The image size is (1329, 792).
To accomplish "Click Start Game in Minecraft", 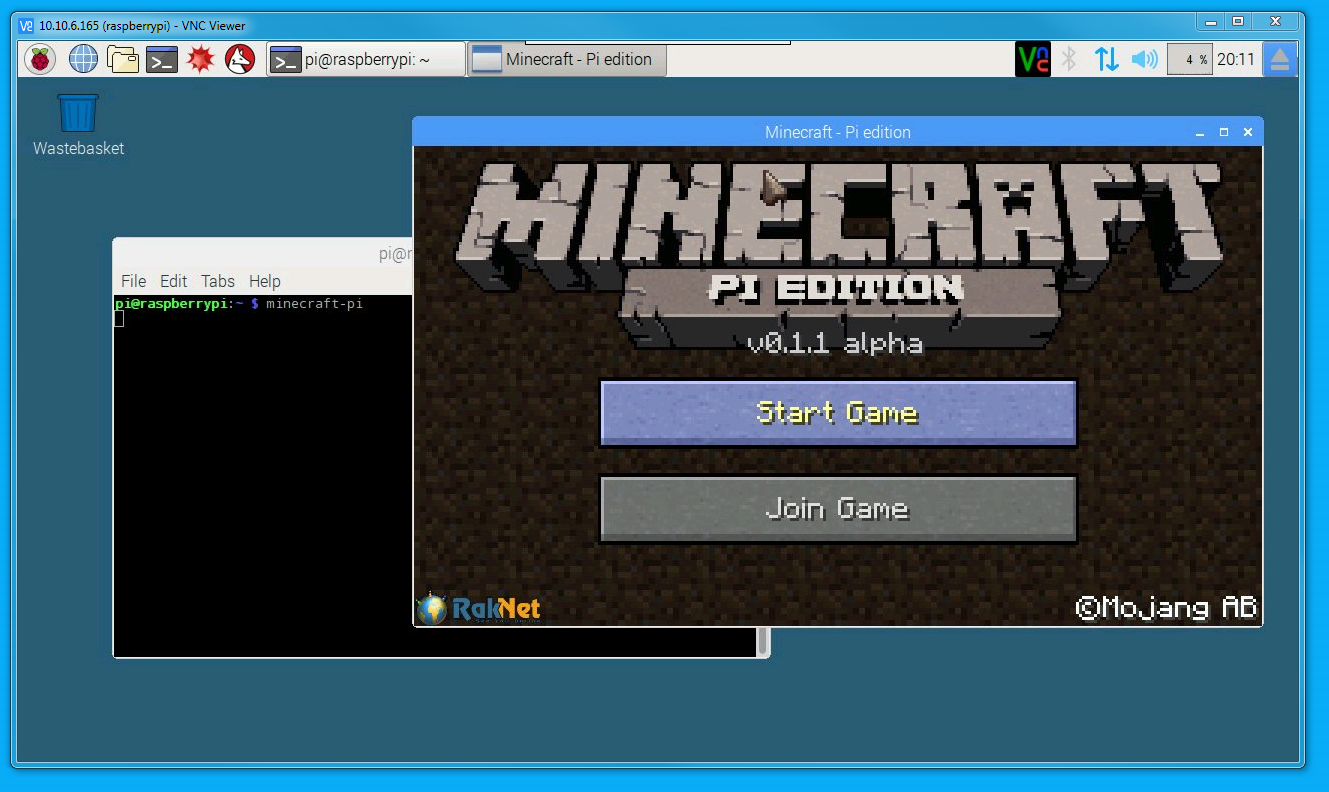I will coord(838,413).
